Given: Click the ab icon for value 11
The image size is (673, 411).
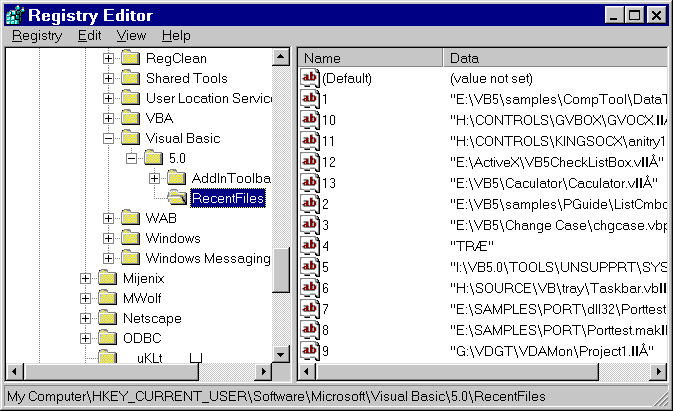Looking at the screenshot, I should tap(310, 141).
